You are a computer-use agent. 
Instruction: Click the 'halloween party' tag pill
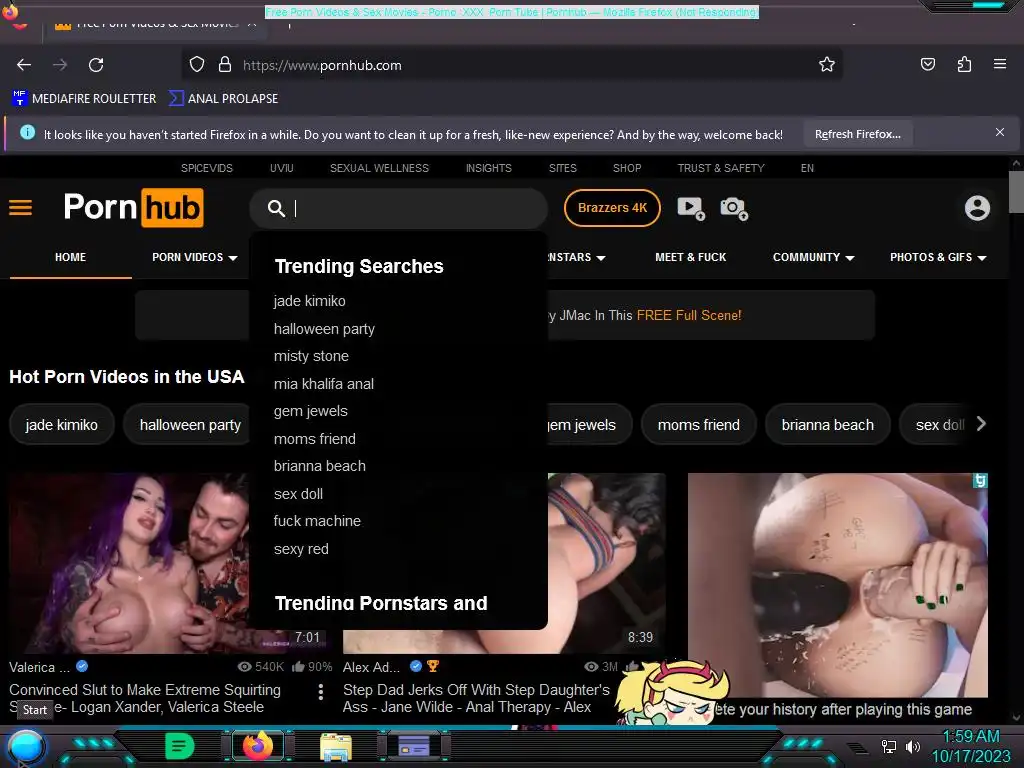[x=189, y=424]
